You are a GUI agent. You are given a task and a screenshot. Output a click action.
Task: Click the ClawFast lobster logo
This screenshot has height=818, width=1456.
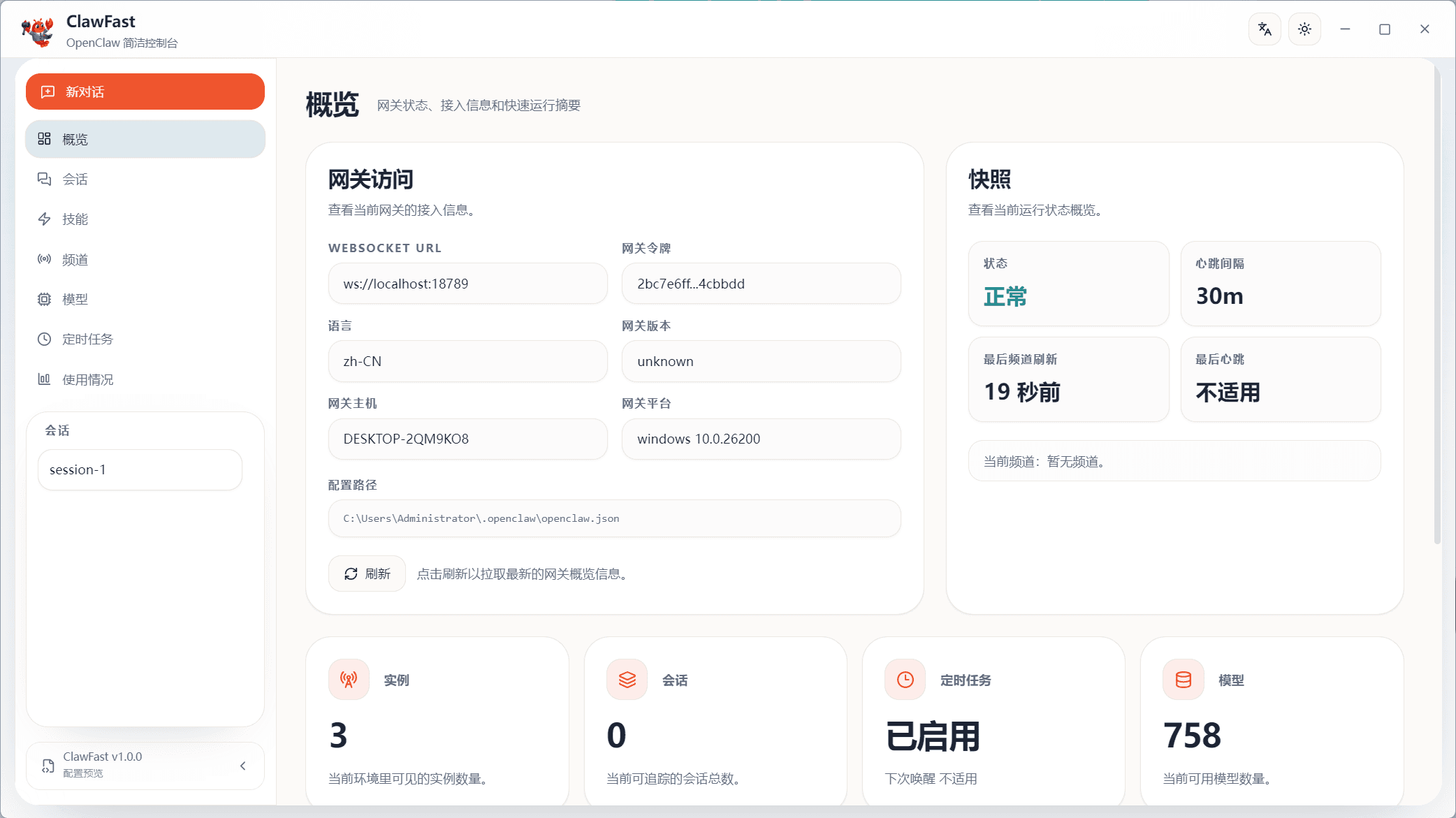click(38, 31)
